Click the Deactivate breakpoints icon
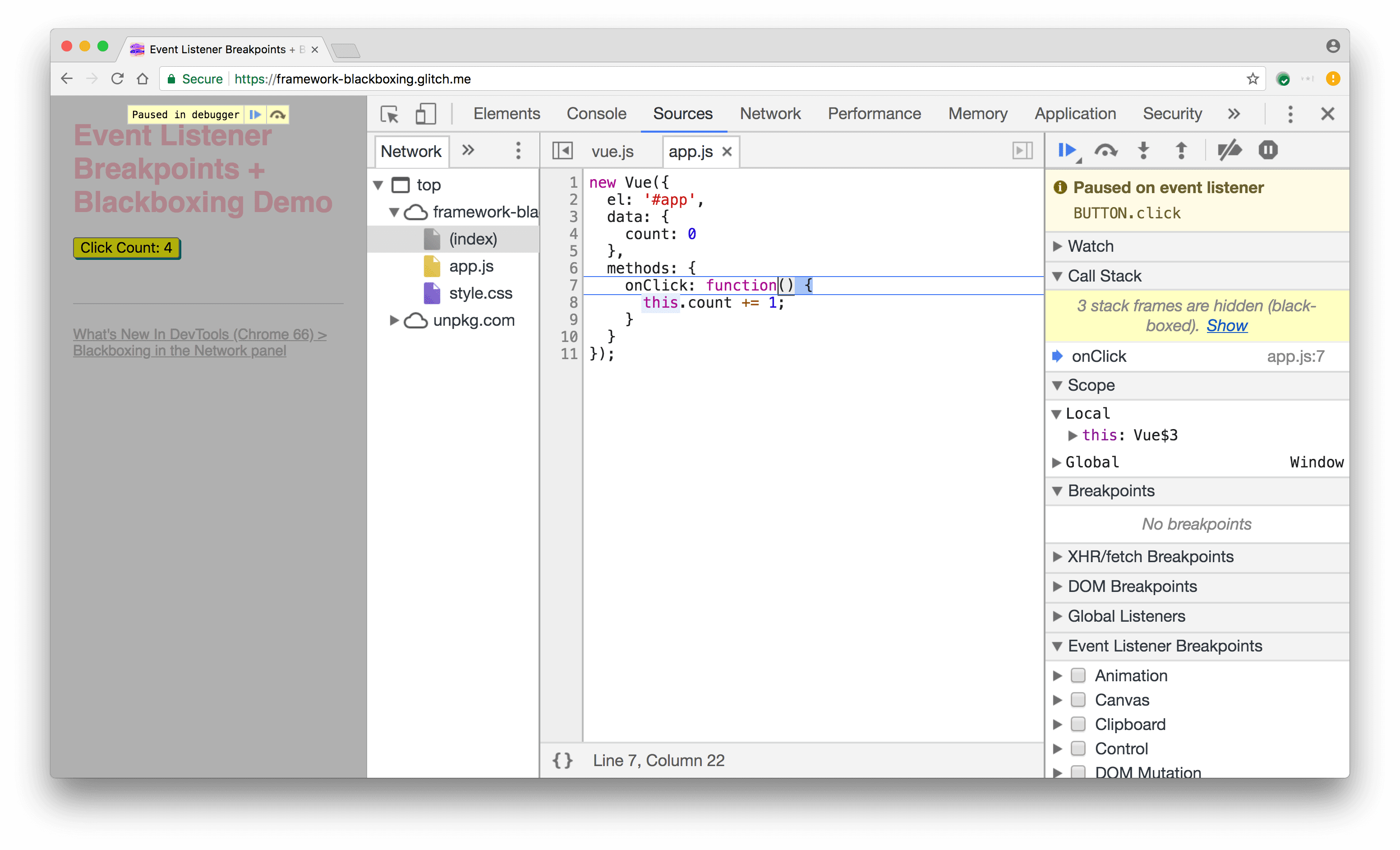Viewport: 1400px width, 850px height. [x=1229, y=150]
